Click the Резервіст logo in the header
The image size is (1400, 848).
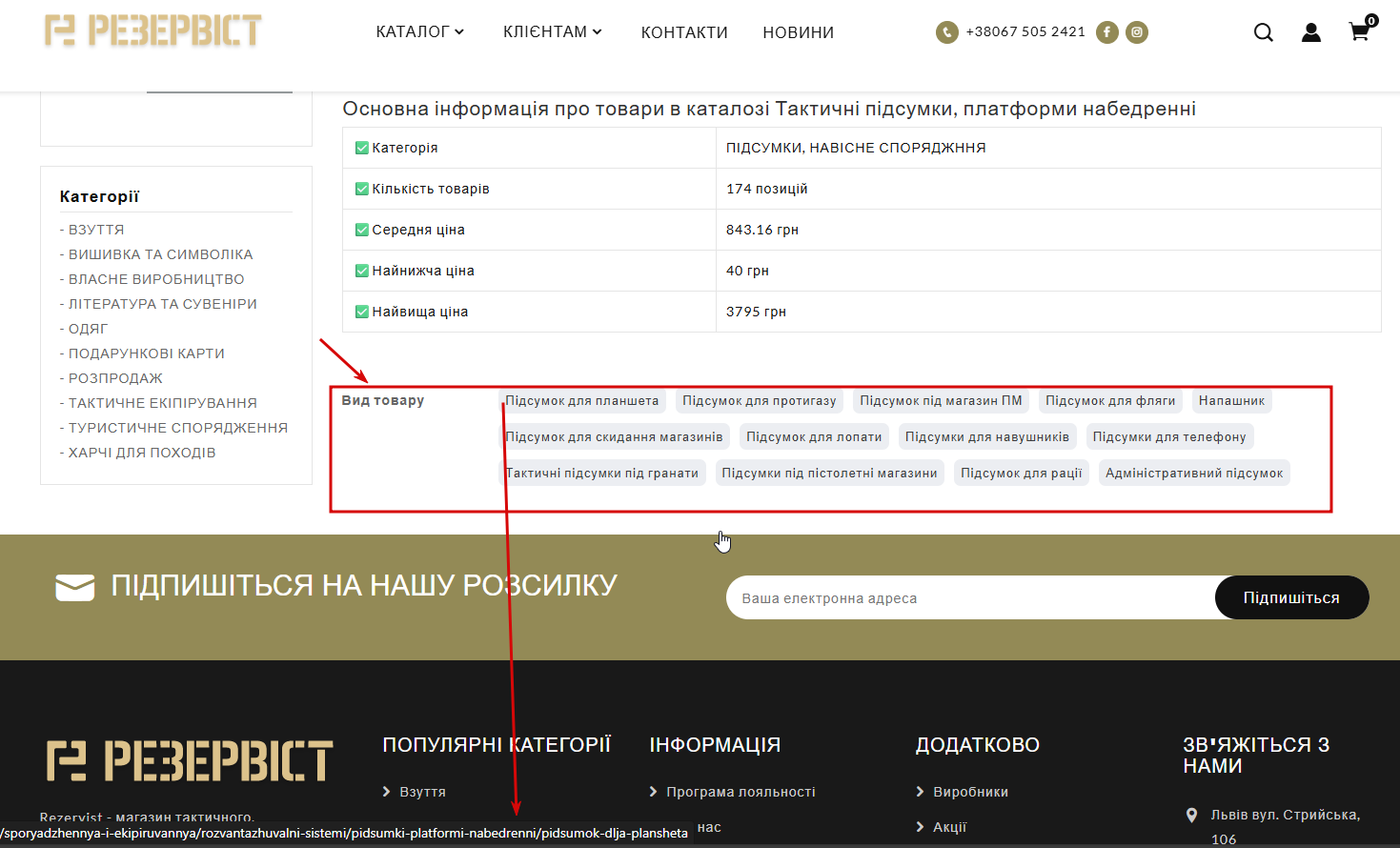pos(152,30)
